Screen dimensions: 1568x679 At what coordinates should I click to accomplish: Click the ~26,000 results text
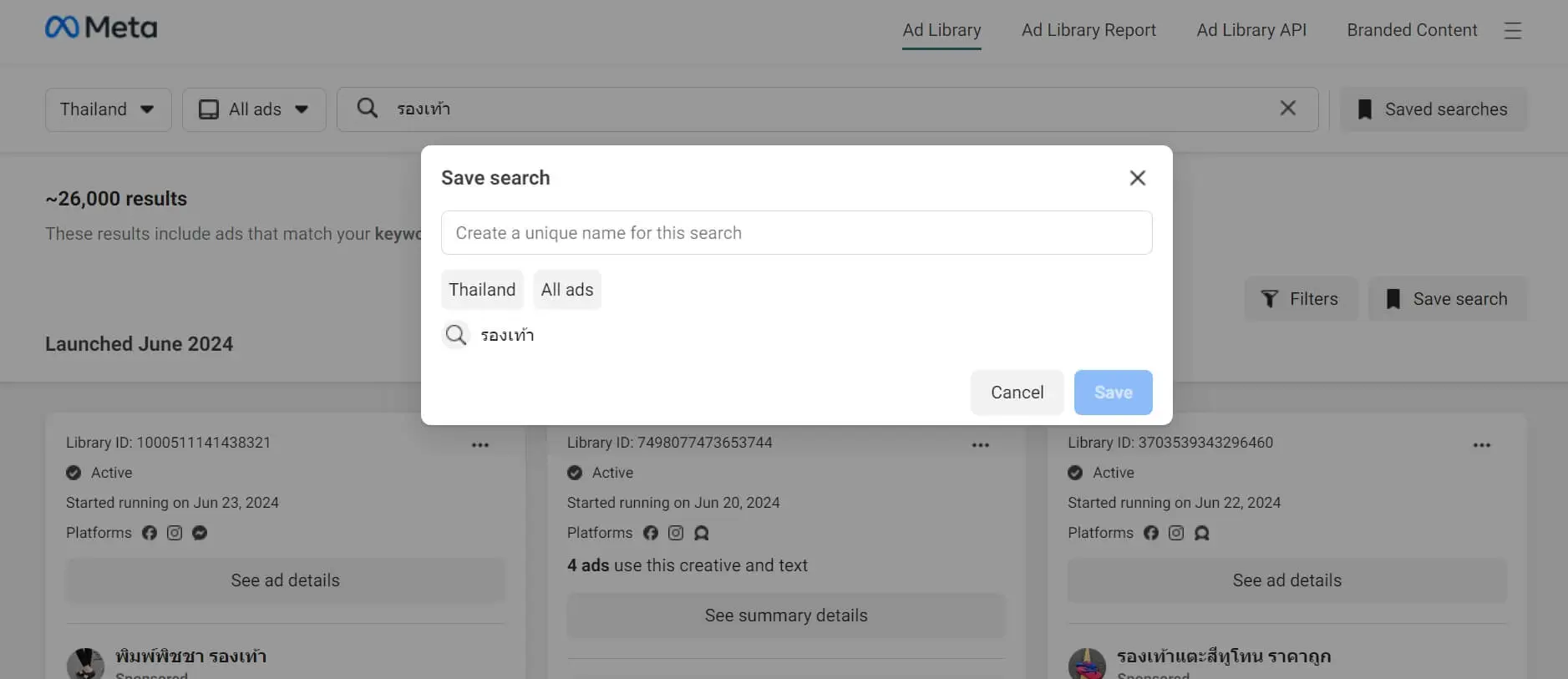[x=116, y=199]
